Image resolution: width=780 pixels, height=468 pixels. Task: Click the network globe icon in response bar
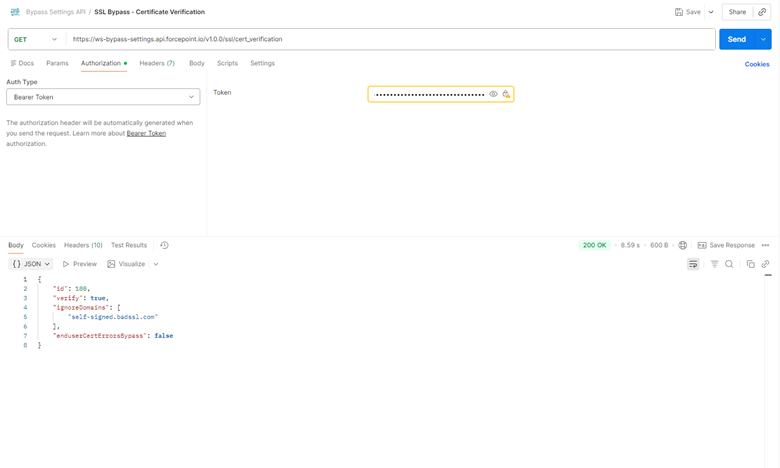(683, 245)
